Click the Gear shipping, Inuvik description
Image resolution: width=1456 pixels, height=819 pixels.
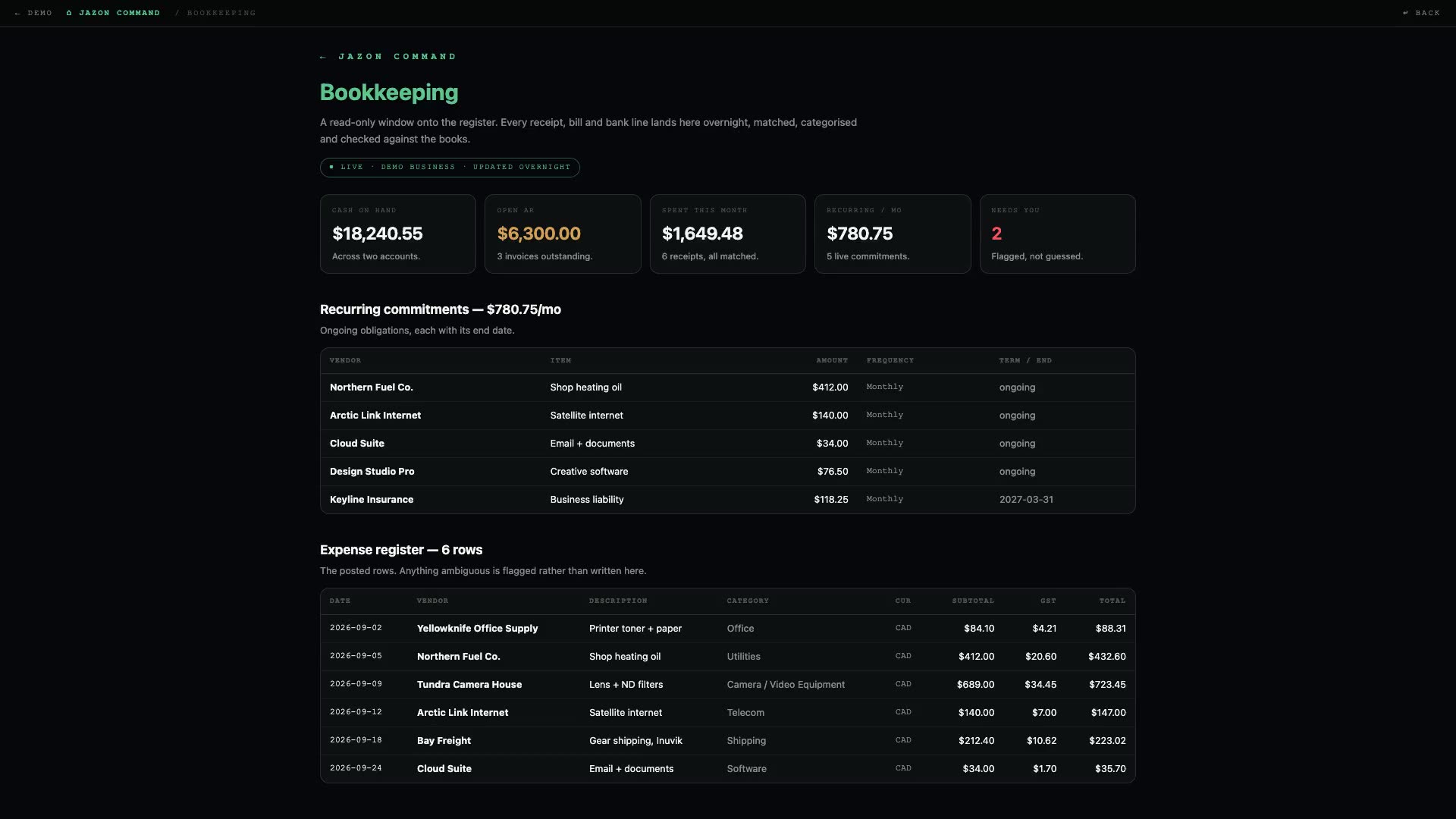click(635, 741)
